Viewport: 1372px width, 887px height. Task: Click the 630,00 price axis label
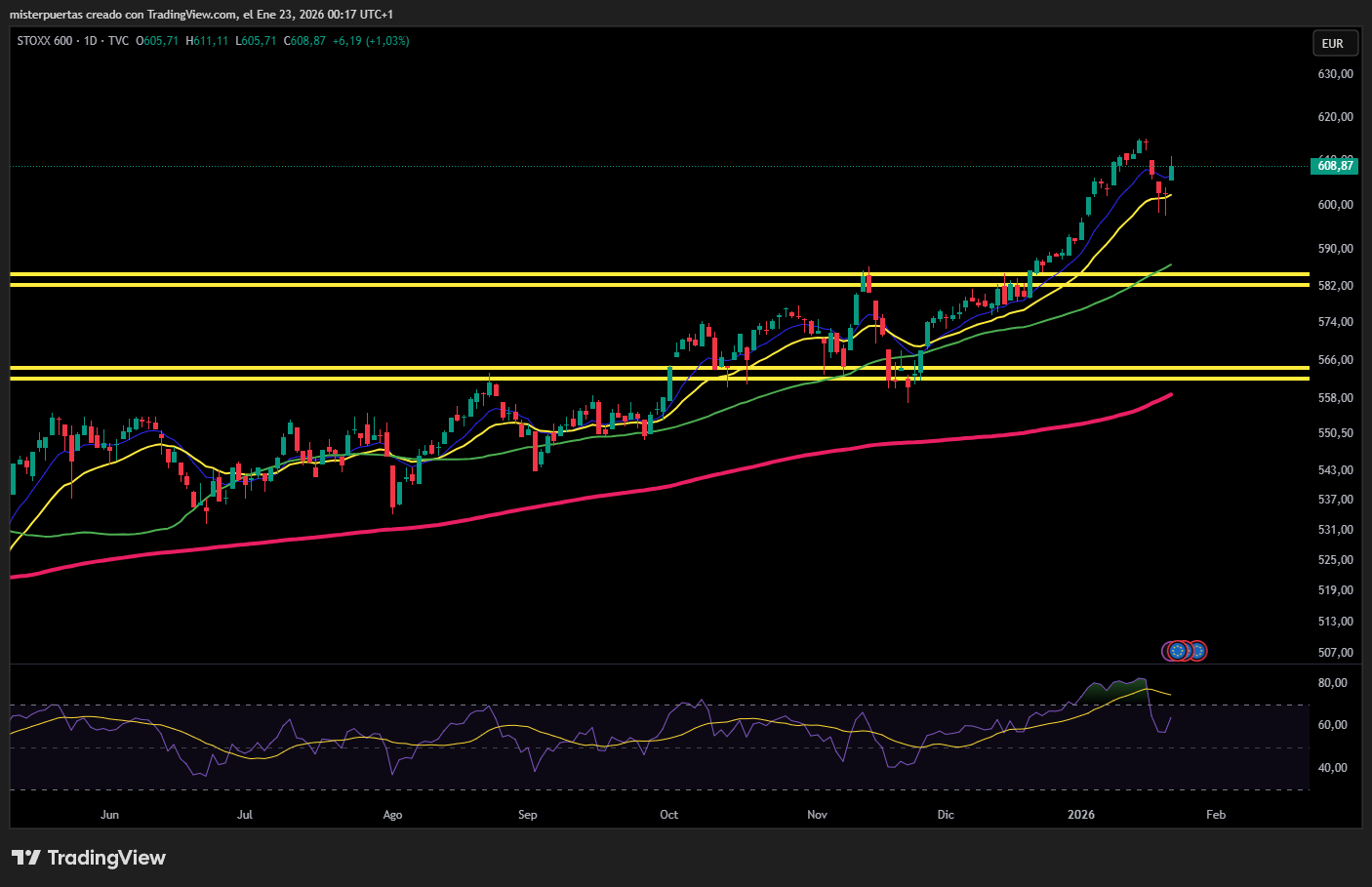coord(1335,74)
